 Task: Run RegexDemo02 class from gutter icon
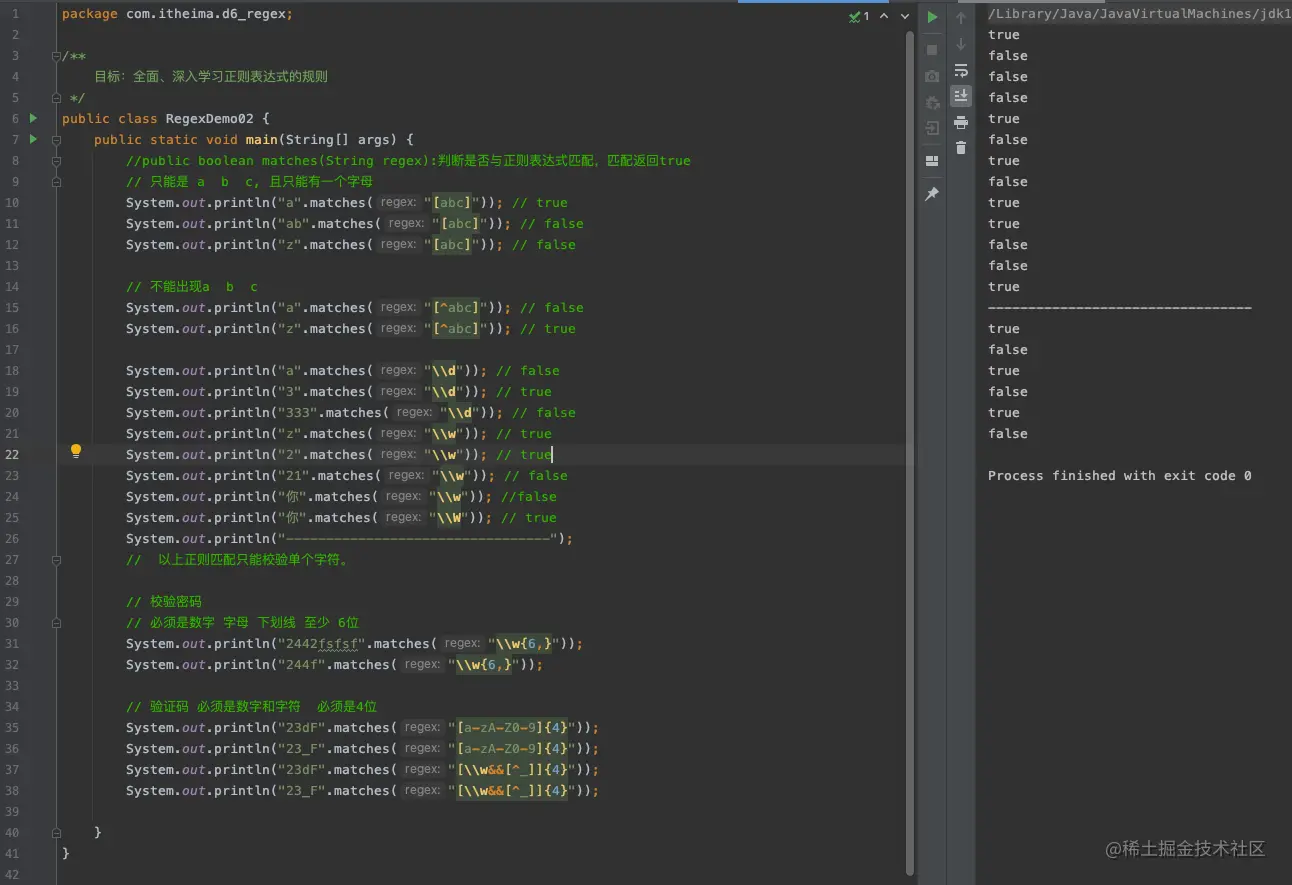click(33, 118)
